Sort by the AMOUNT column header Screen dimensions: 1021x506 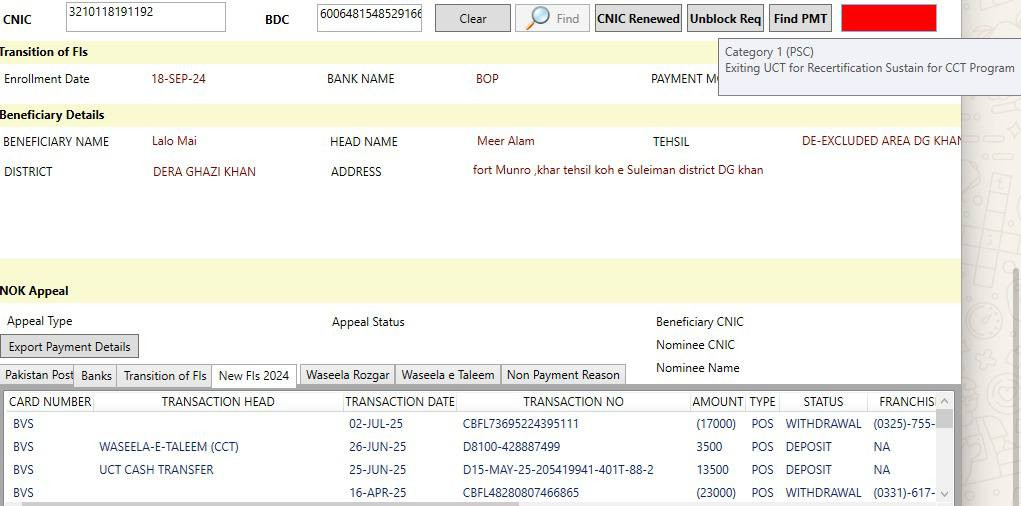717,402
